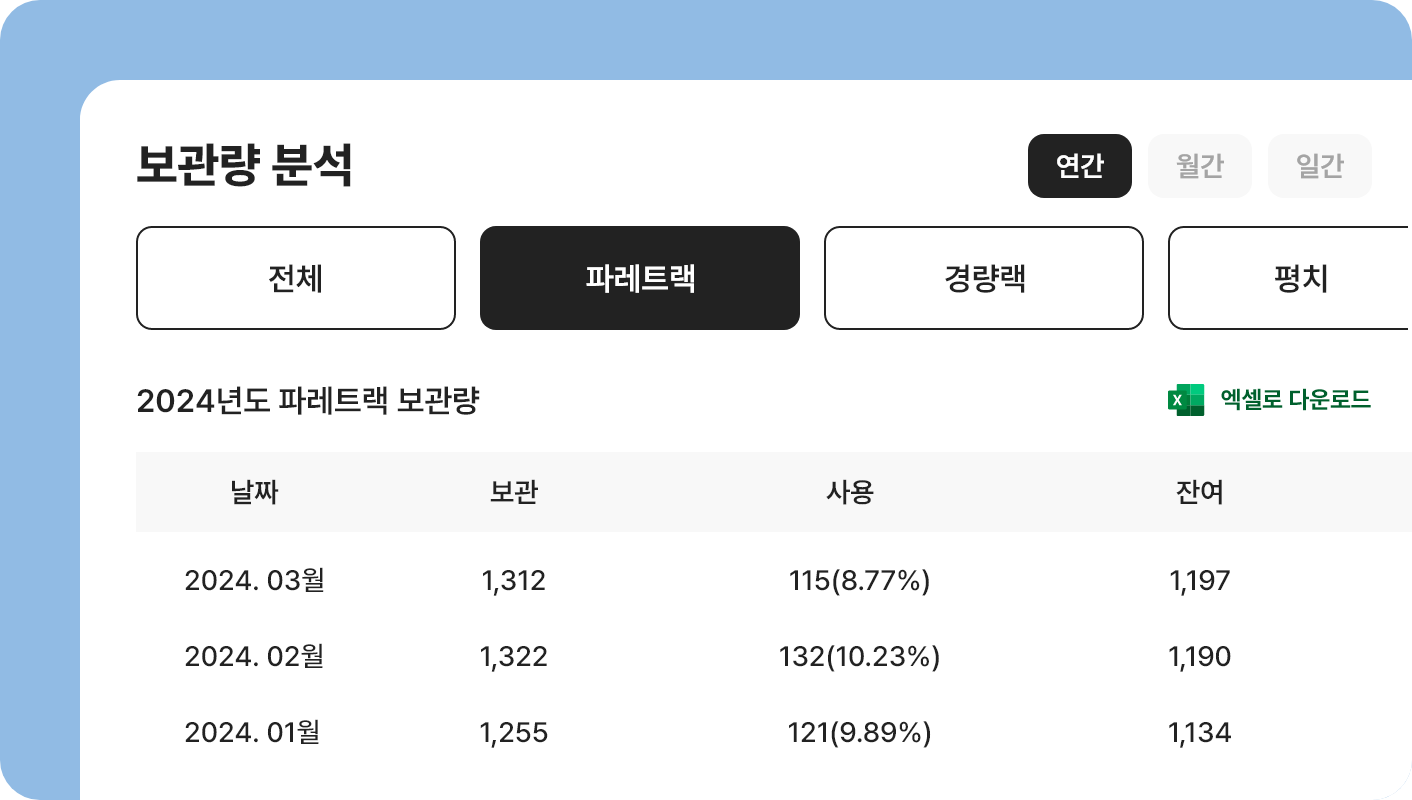Click the 잔여 column header
The height and width of the screenshot is (800, 1412).
click(1200, 492)
